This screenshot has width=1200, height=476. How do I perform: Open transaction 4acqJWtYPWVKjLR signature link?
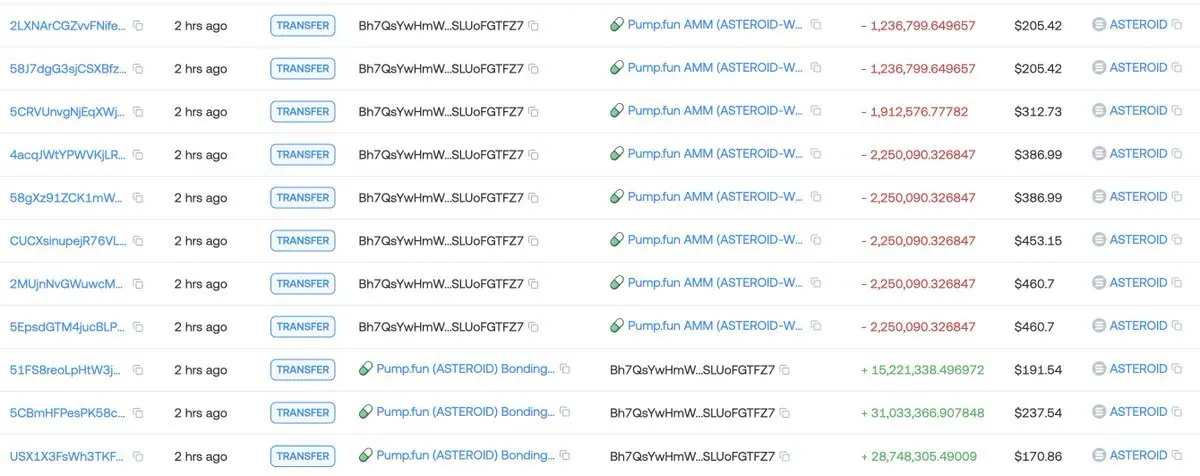point(68,155)
